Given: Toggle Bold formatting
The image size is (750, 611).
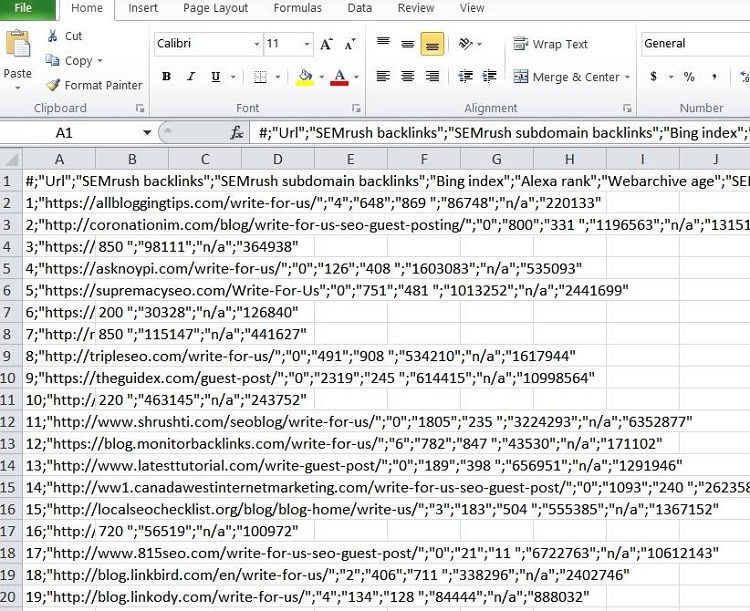Looking at the screenshot, I should (166, 77).
